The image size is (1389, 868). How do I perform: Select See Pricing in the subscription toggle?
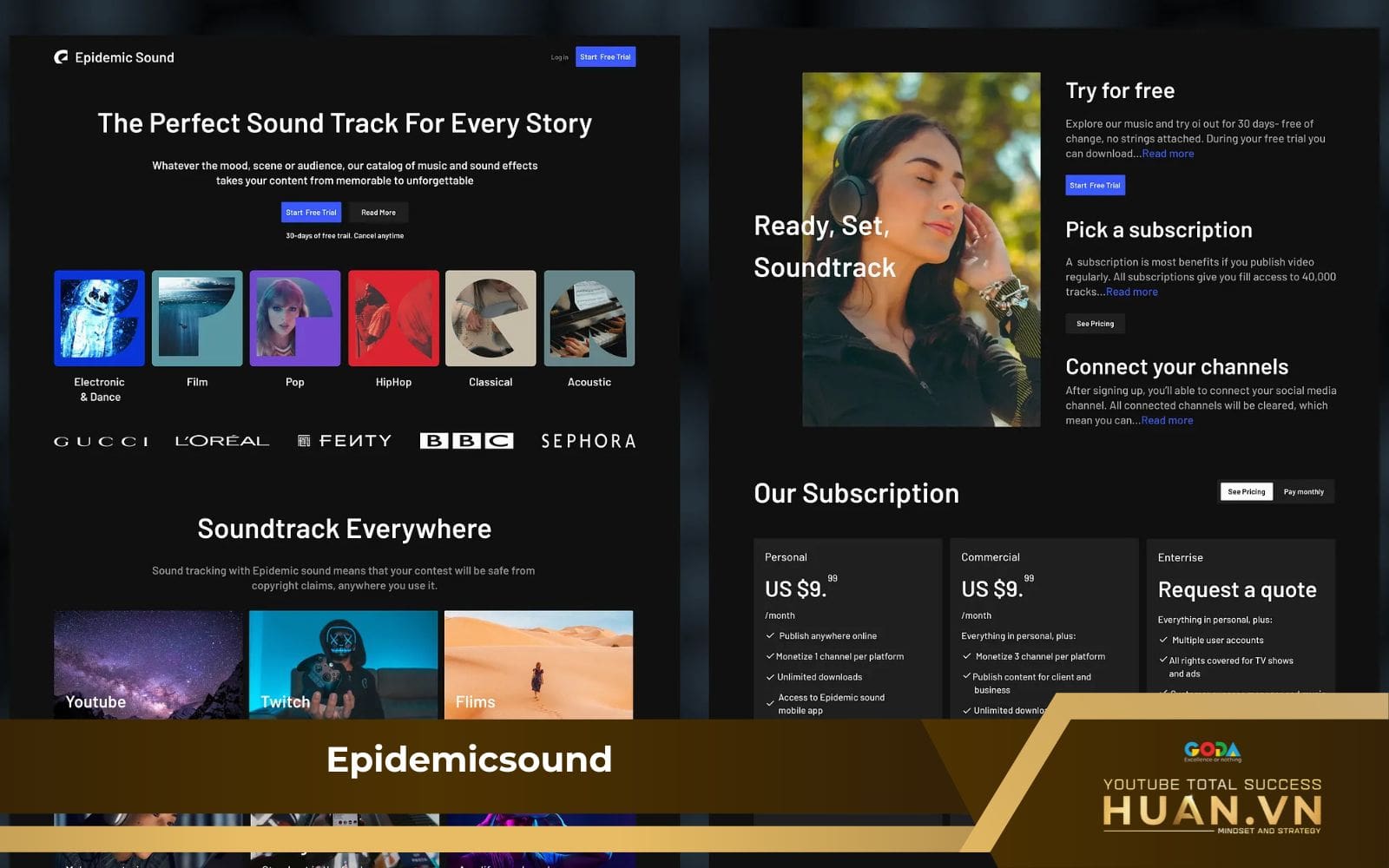pyautogui.click(x=1246, y=492)
